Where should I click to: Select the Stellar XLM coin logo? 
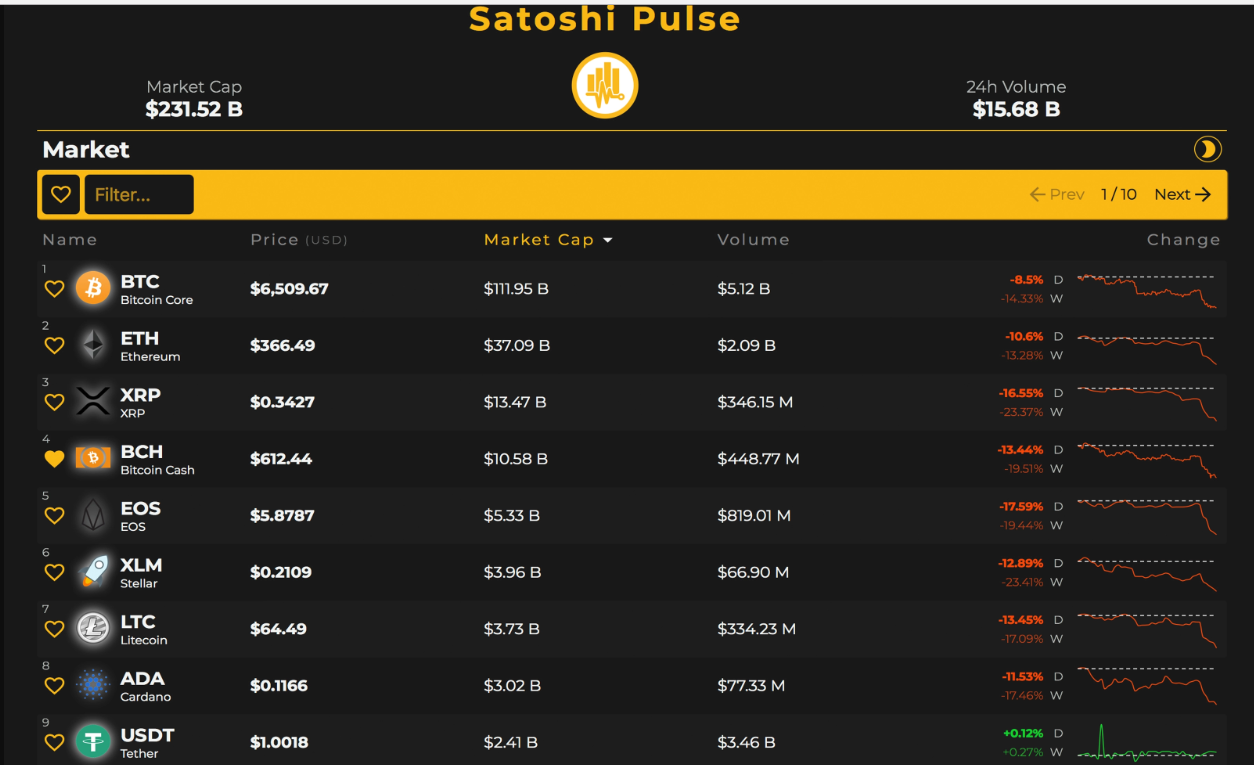[x=92, y=572]
